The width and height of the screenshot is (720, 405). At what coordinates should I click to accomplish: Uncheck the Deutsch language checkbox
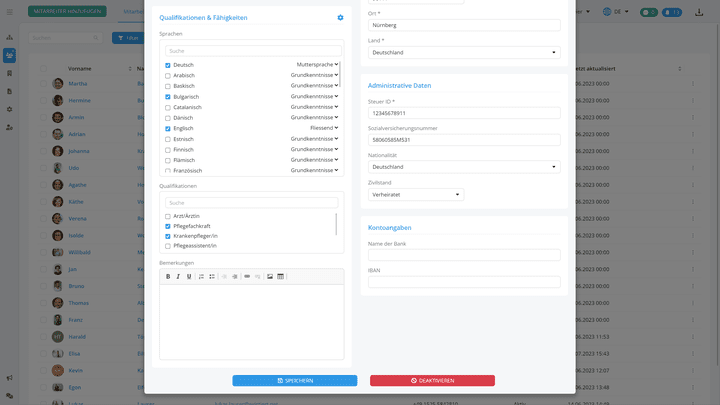click(x=168, y=65)
